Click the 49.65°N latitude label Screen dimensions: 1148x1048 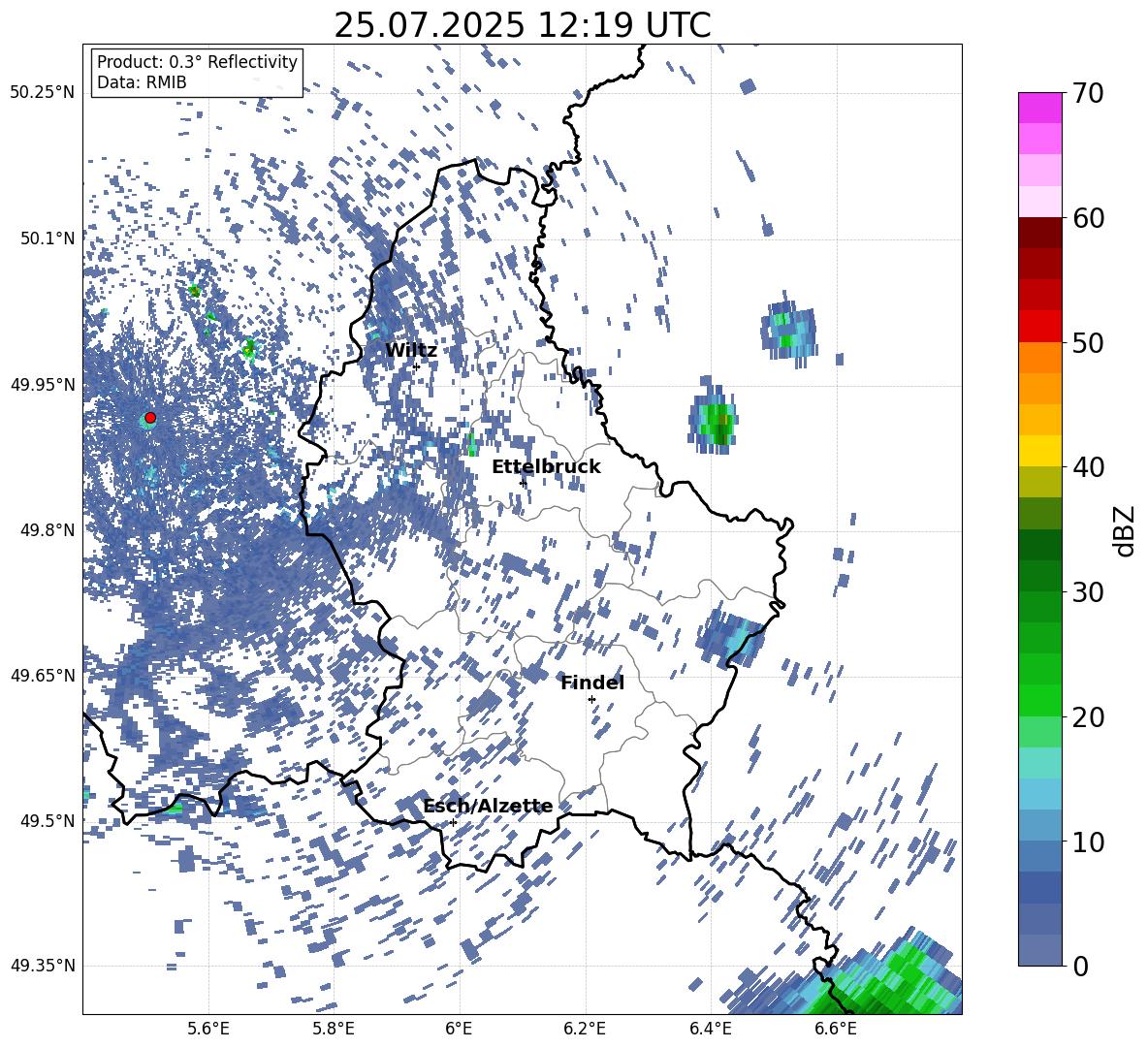pyautogui.click(x=43, y=675)
